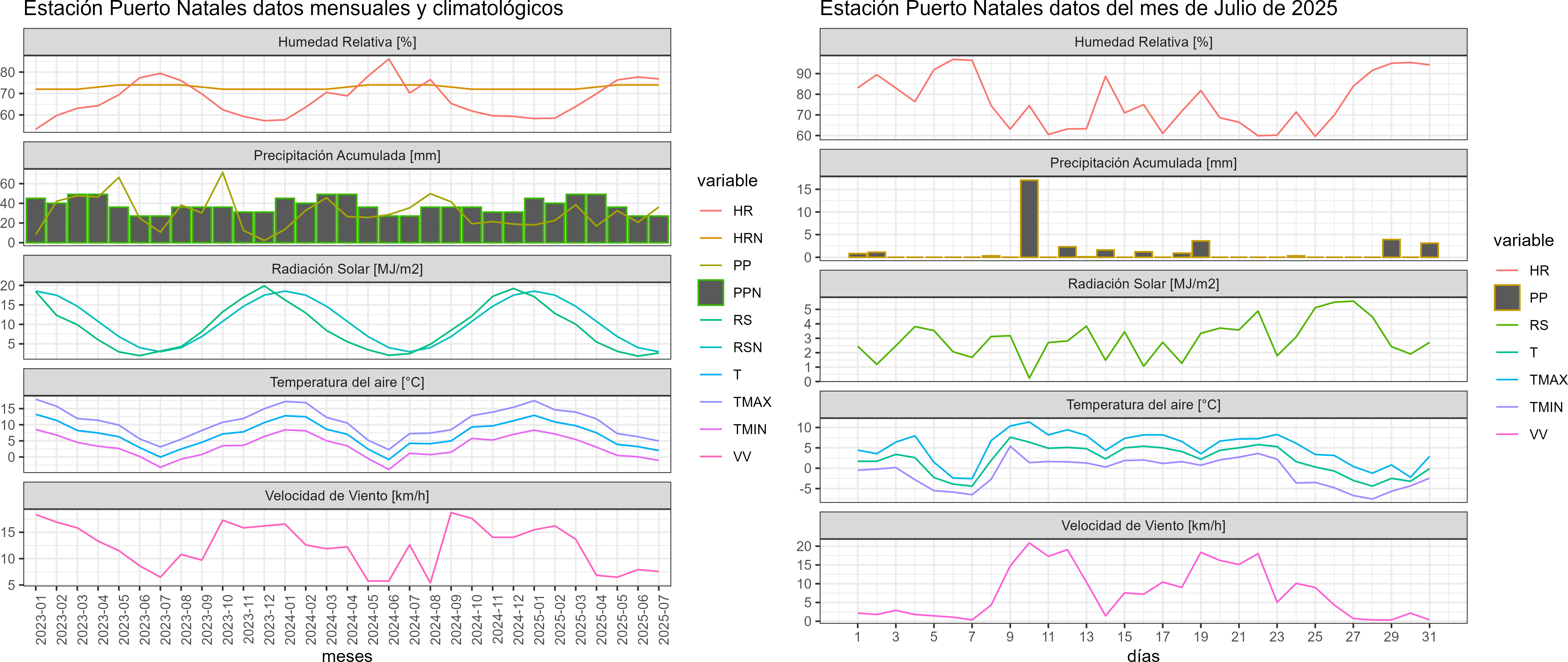Click 'Radiación Solar [MJ/m2]' header in monthly chart

(347, 269)
